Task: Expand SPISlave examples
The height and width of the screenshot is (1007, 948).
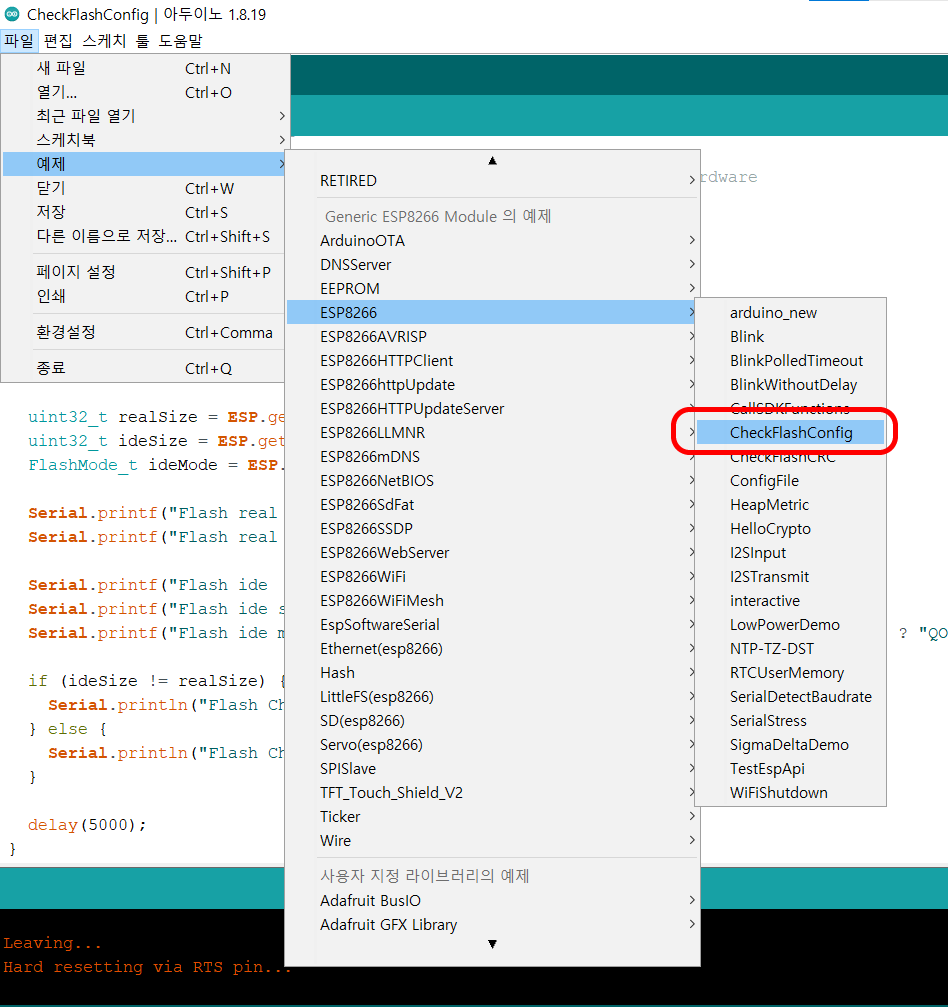Action: [493, 768]
